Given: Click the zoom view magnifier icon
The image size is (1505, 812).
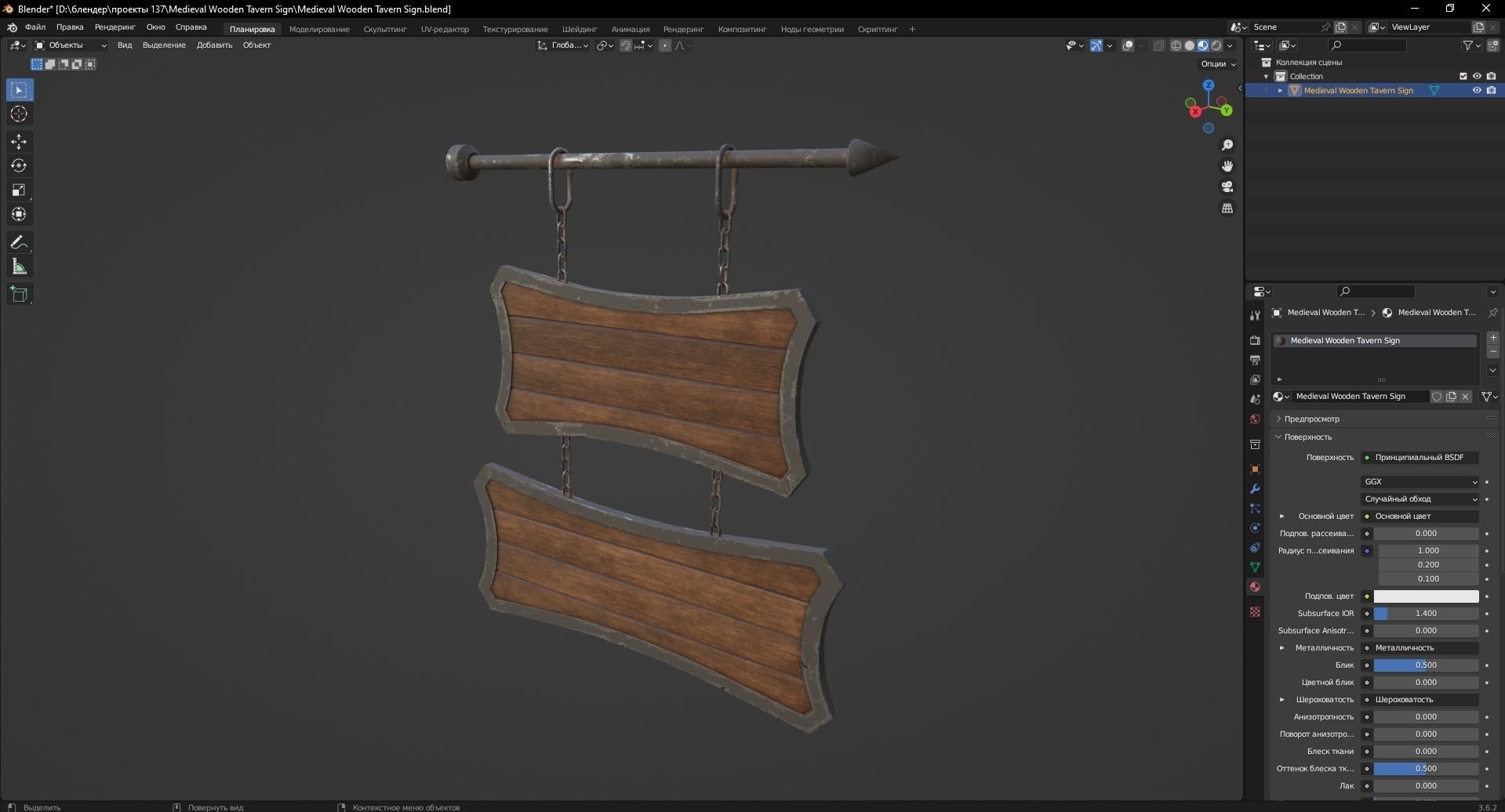Looking at the screenshot, I should point(1227,145).
